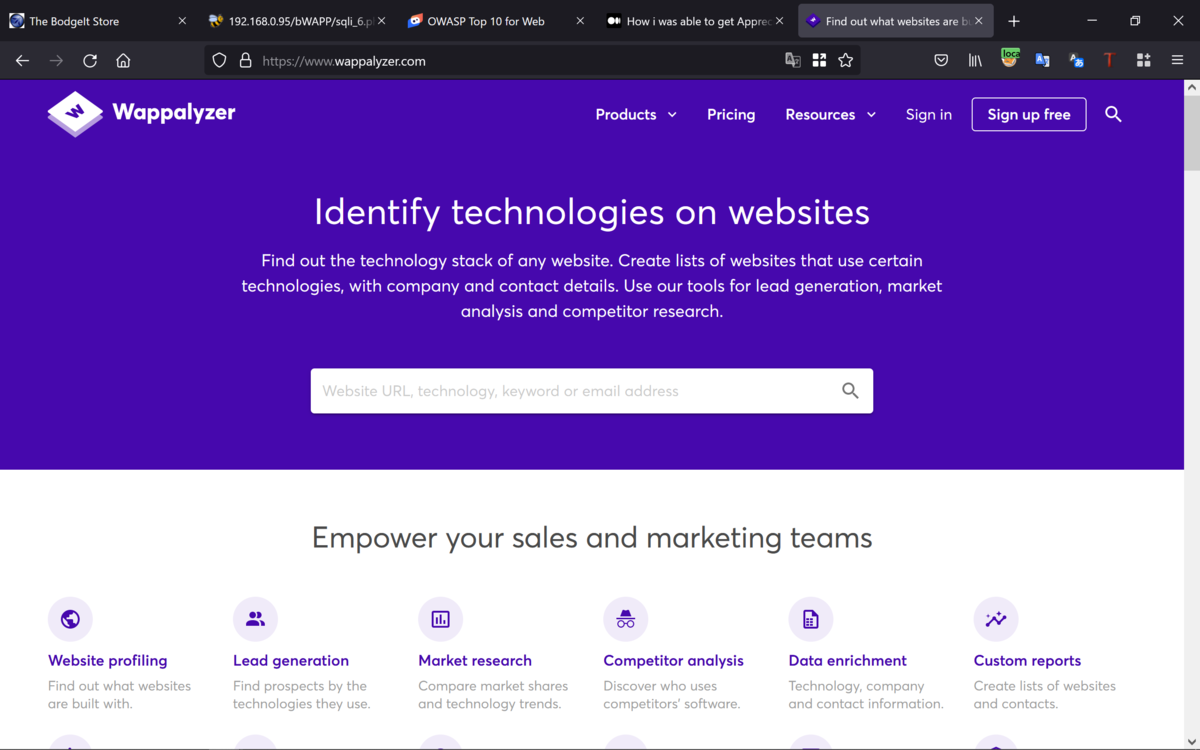Click the translate page icon in the address bar
The height and width of the screenshot is (750, 1200).
[x=793, y=61]
